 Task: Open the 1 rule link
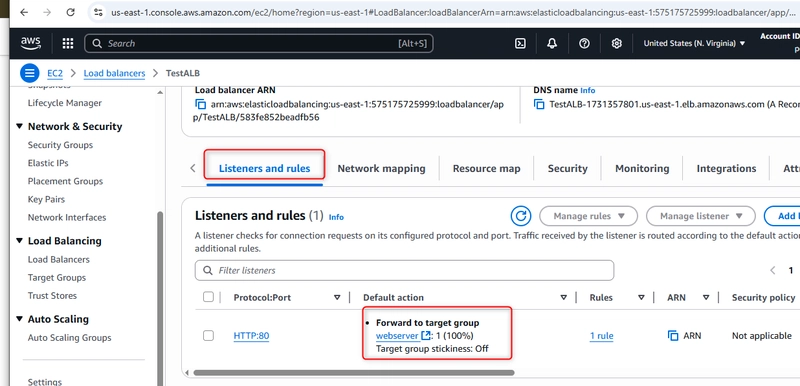601,336
